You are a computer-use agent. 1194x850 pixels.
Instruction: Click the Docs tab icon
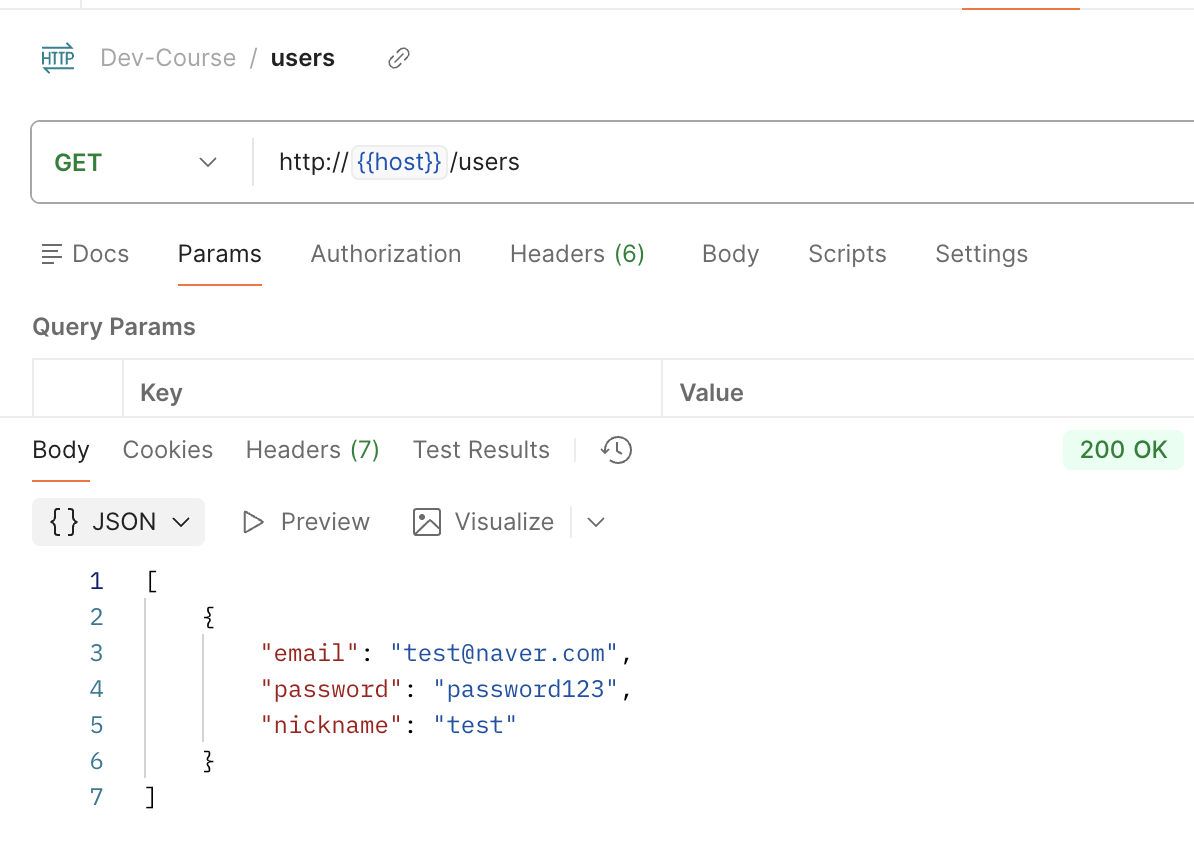(52, 254)
